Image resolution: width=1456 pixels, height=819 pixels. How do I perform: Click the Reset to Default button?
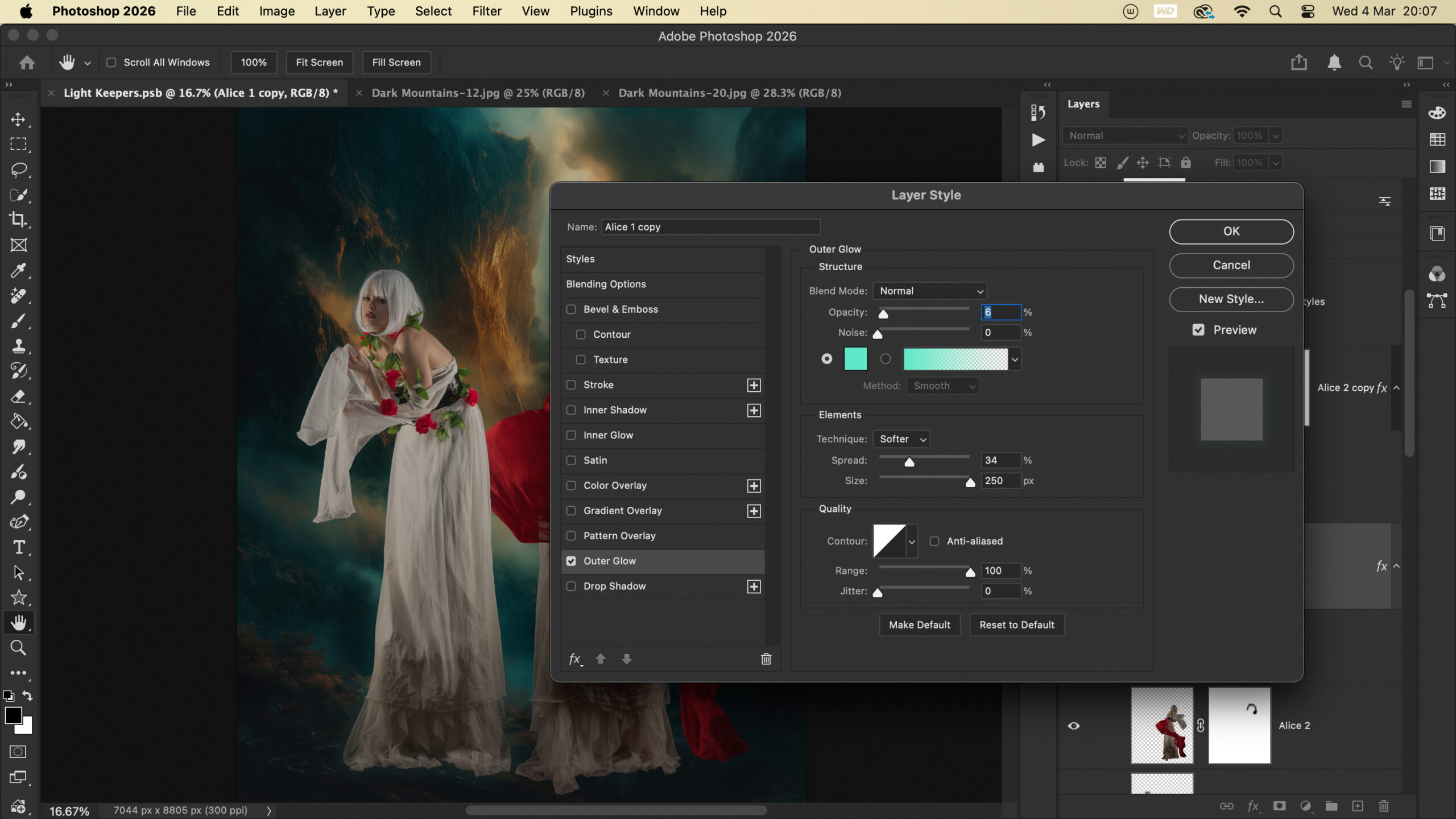click(1016, 624)
